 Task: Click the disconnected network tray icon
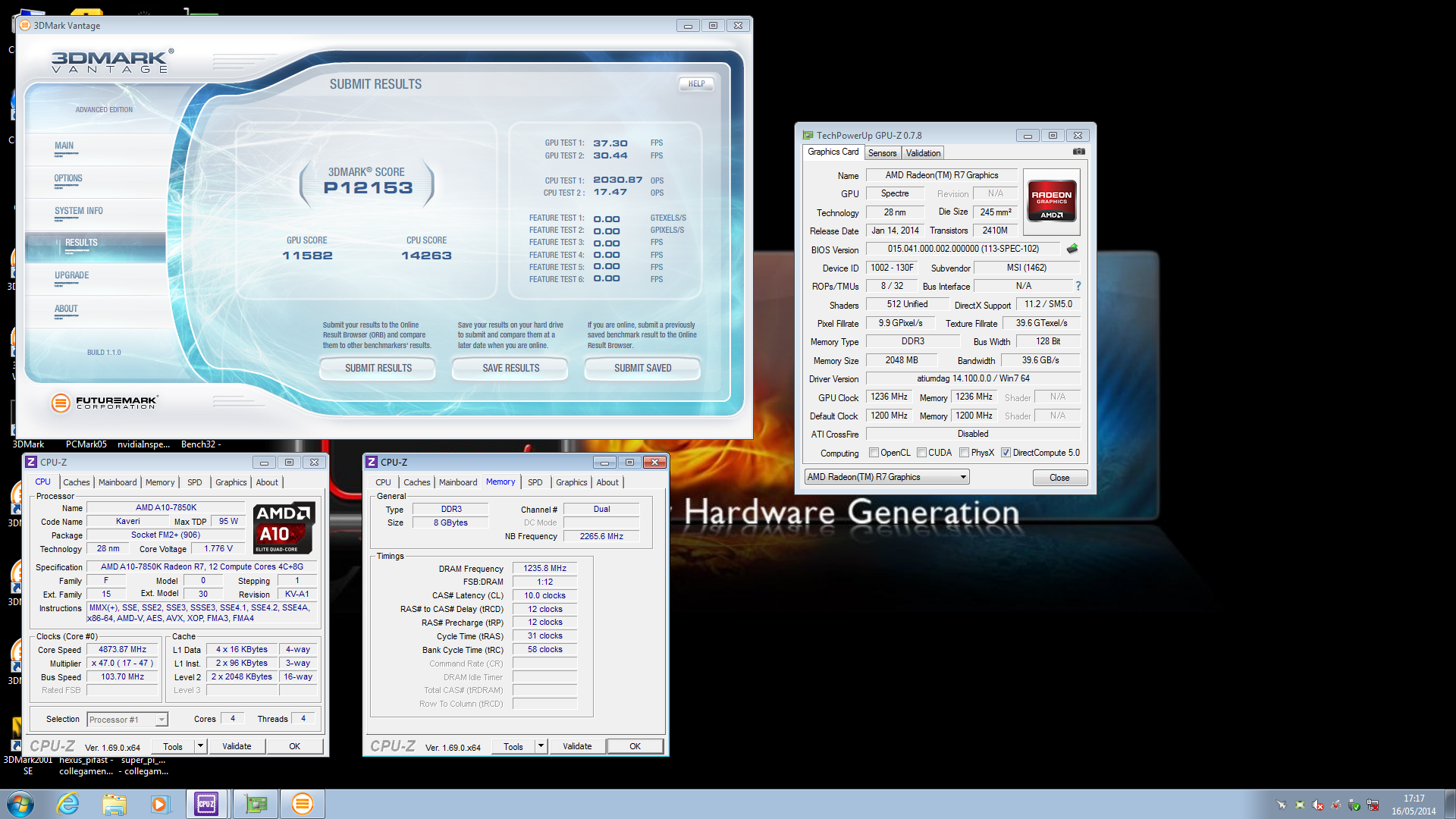1373,805
